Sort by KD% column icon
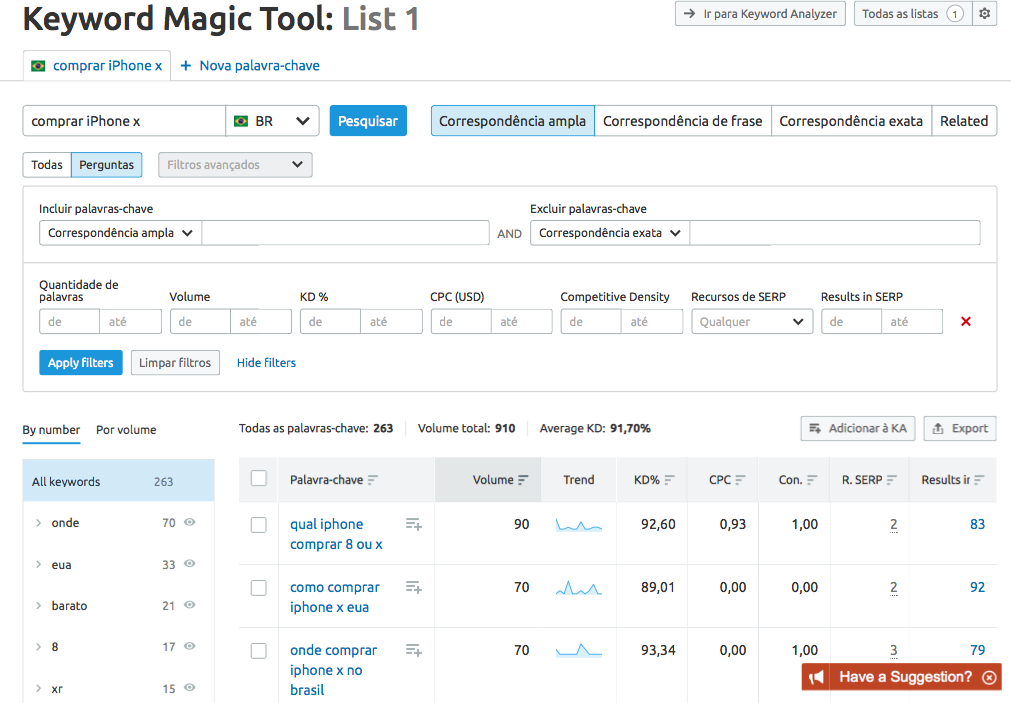This screenshot has height=703, width=1011. click(x=669, y=480)
